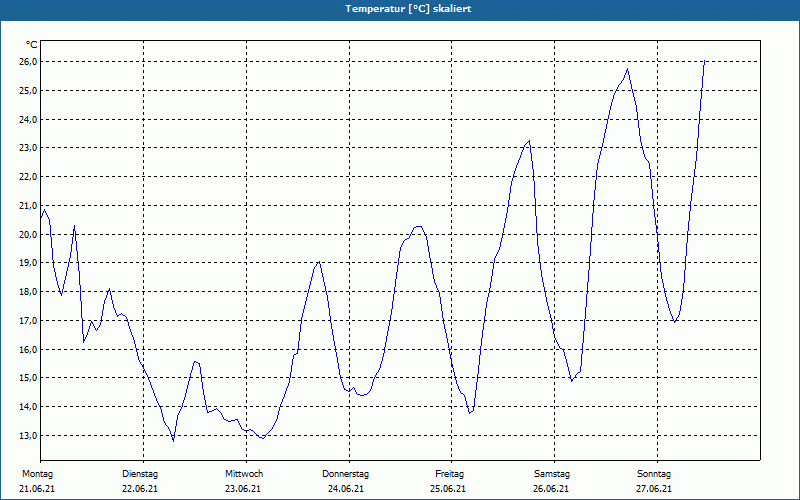This screenshot has width=800, height=500.
Task: Click the 15,0 y-axis value
Action: point(28,378)
